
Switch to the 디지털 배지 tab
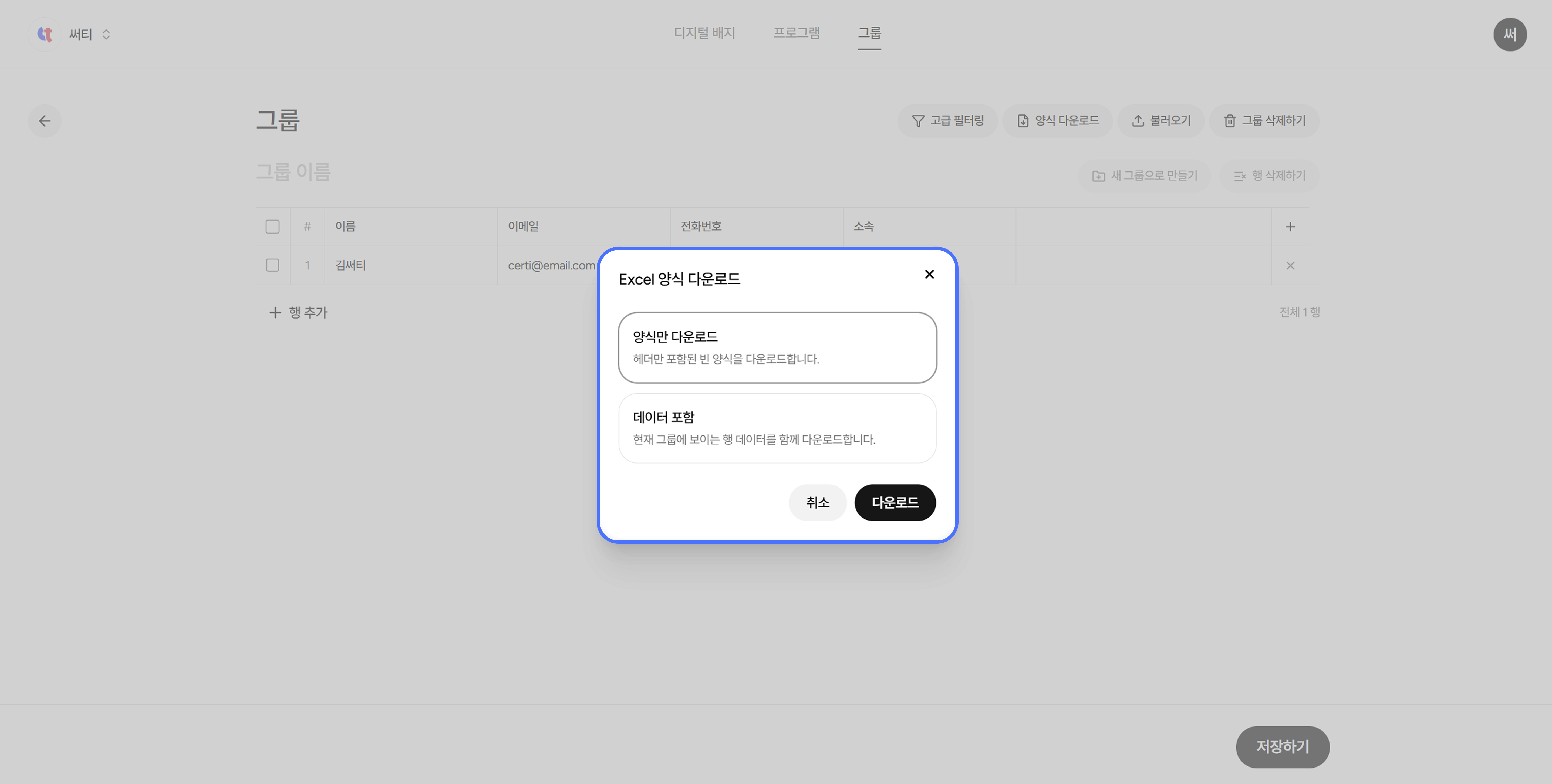pos(704,33)
